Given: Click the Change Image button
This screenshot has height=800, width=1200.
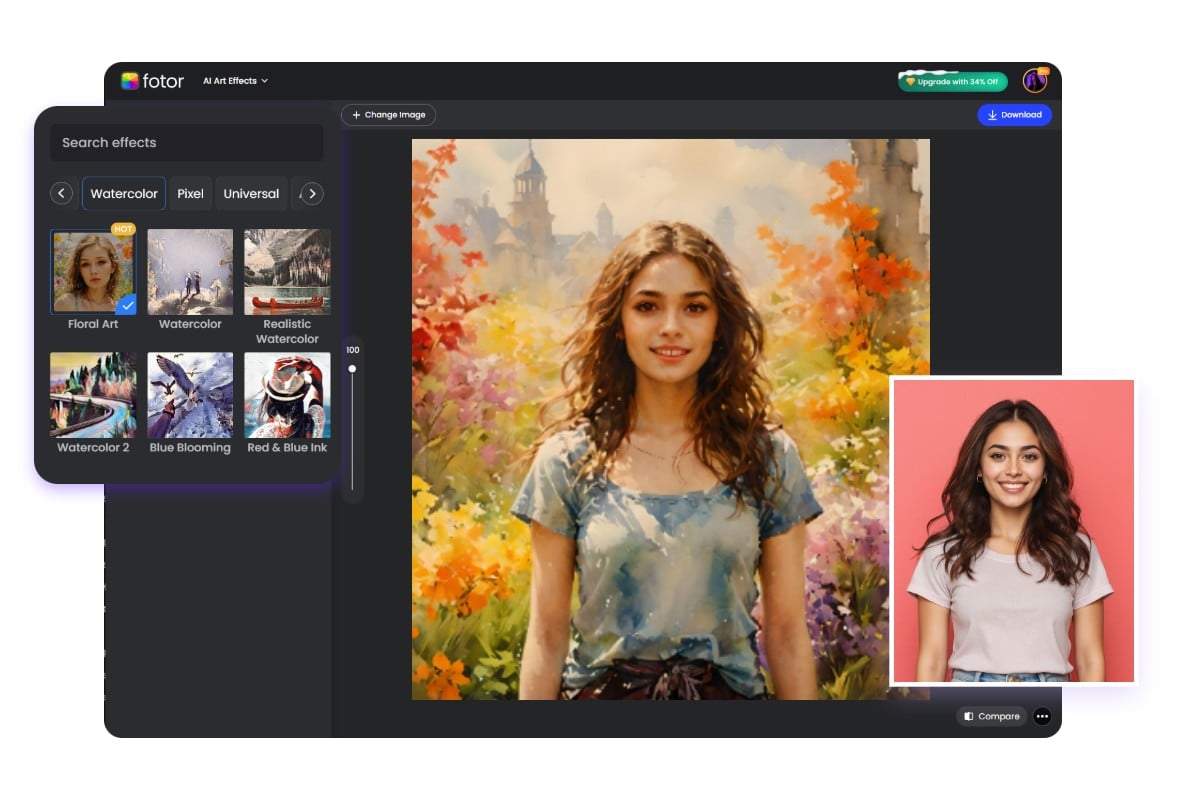Looking at the screenshot, I should pyautogui.click(x=388, y=115).
